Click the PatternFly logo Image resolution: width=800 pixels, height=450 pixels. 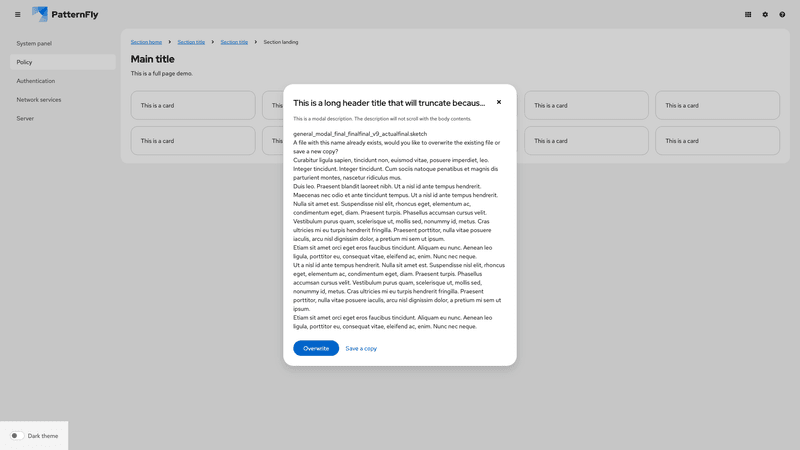pyautogui.click(x=65, y=15)
